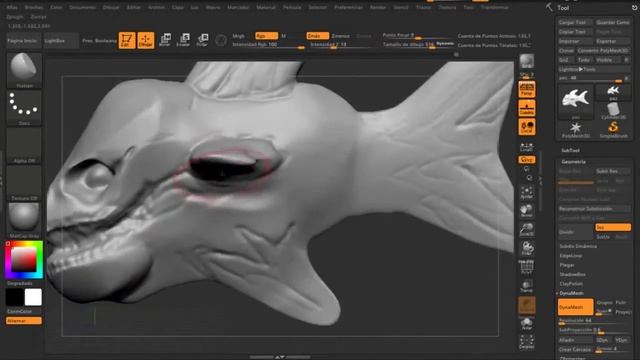640x360 pixels.
Task: Open the Brochas menu
Action: [x=34, y=7]
